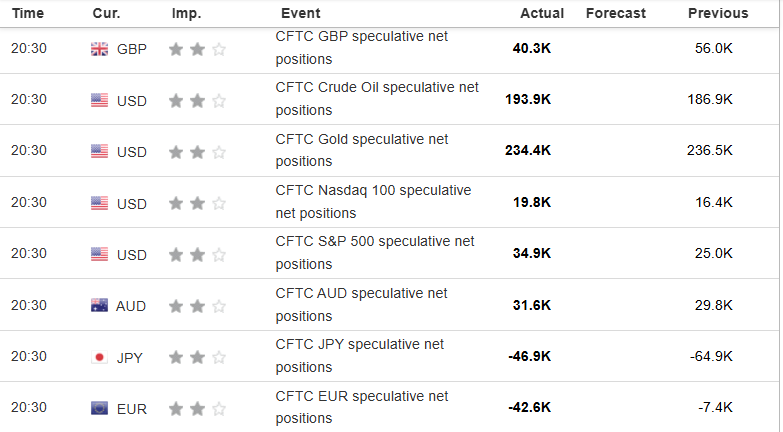Click the UK flag icon for GBP
Screen dimensions: 783x432
point(99,49)
